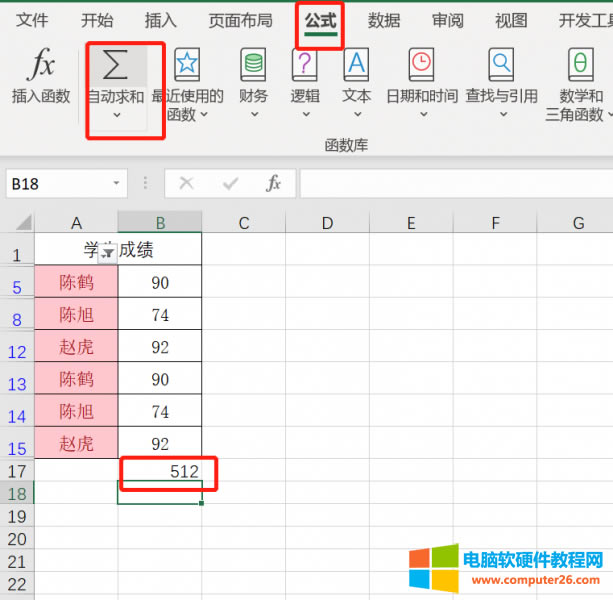
Task: Click the Select All corner triangle
Action: [x=24, y=222]
